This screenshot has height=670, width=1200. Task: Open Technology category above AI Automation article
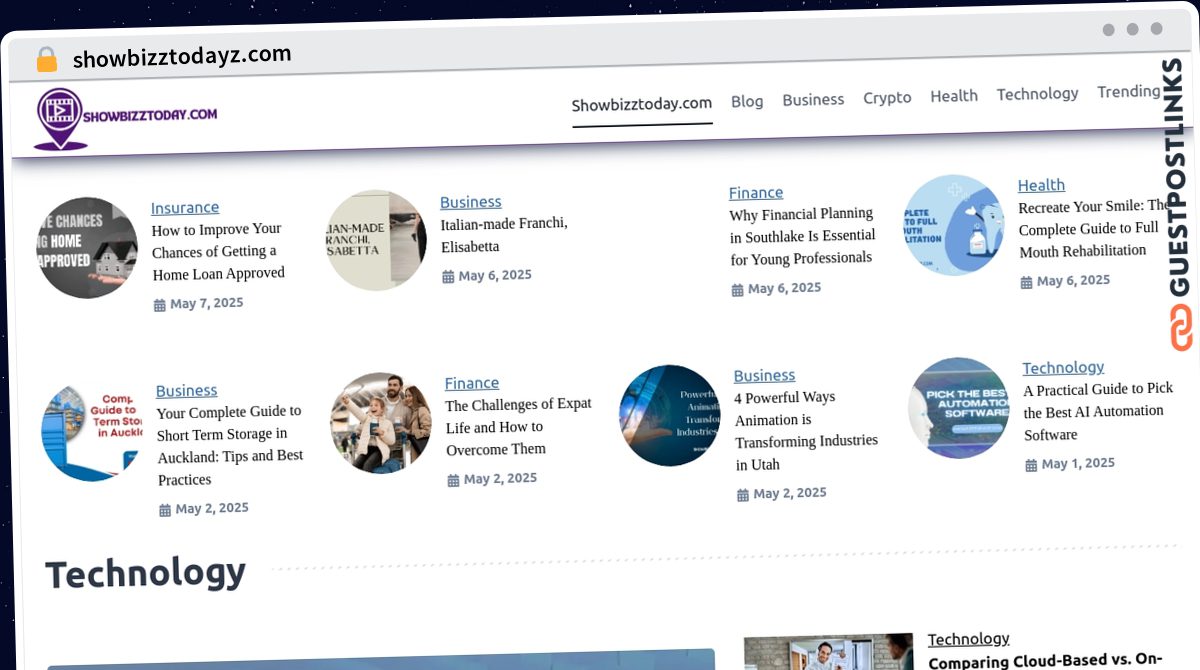1063,368
